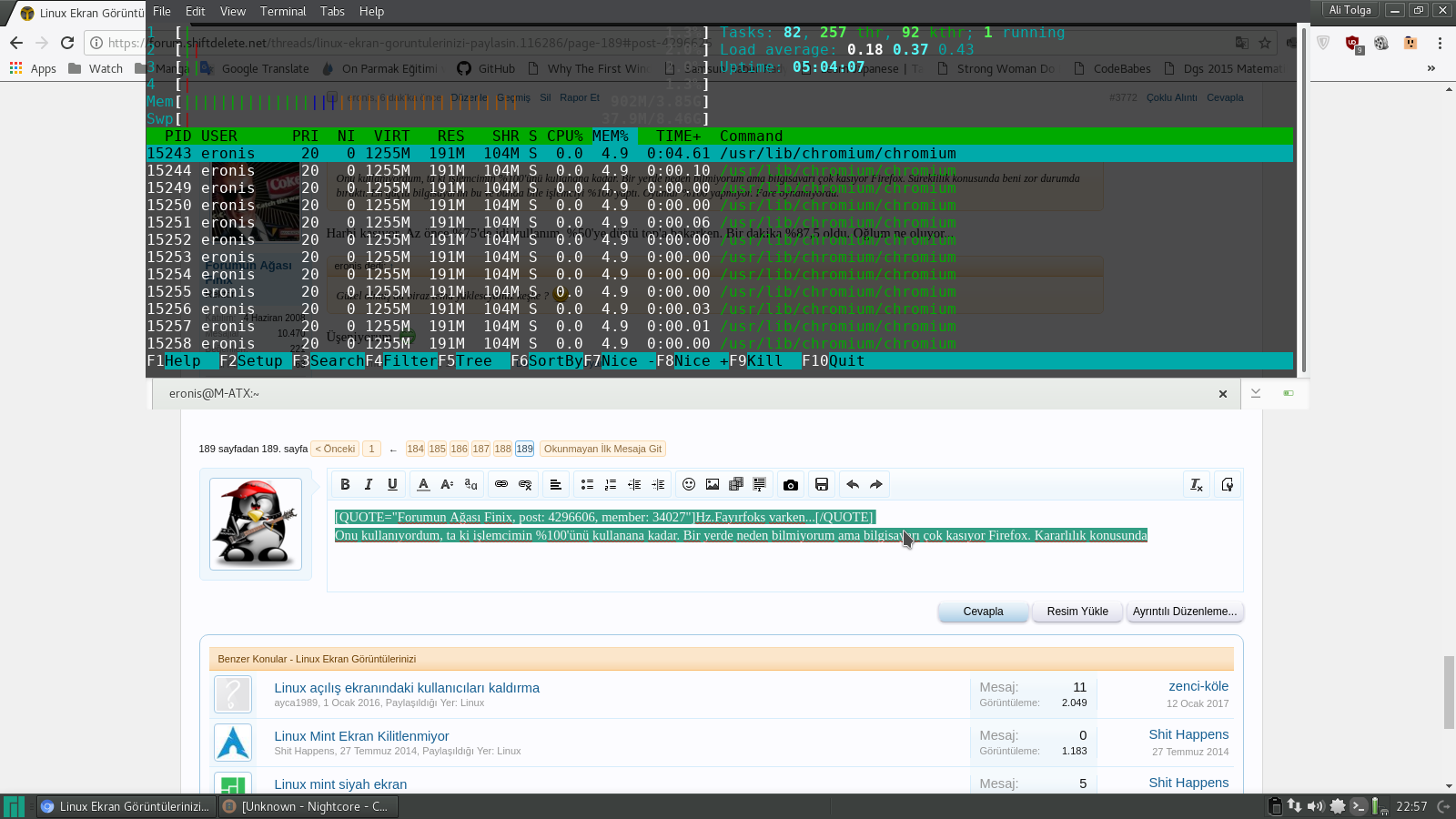
Task: Toggle the unordered bullet list button
Action: tap(587, 484)
